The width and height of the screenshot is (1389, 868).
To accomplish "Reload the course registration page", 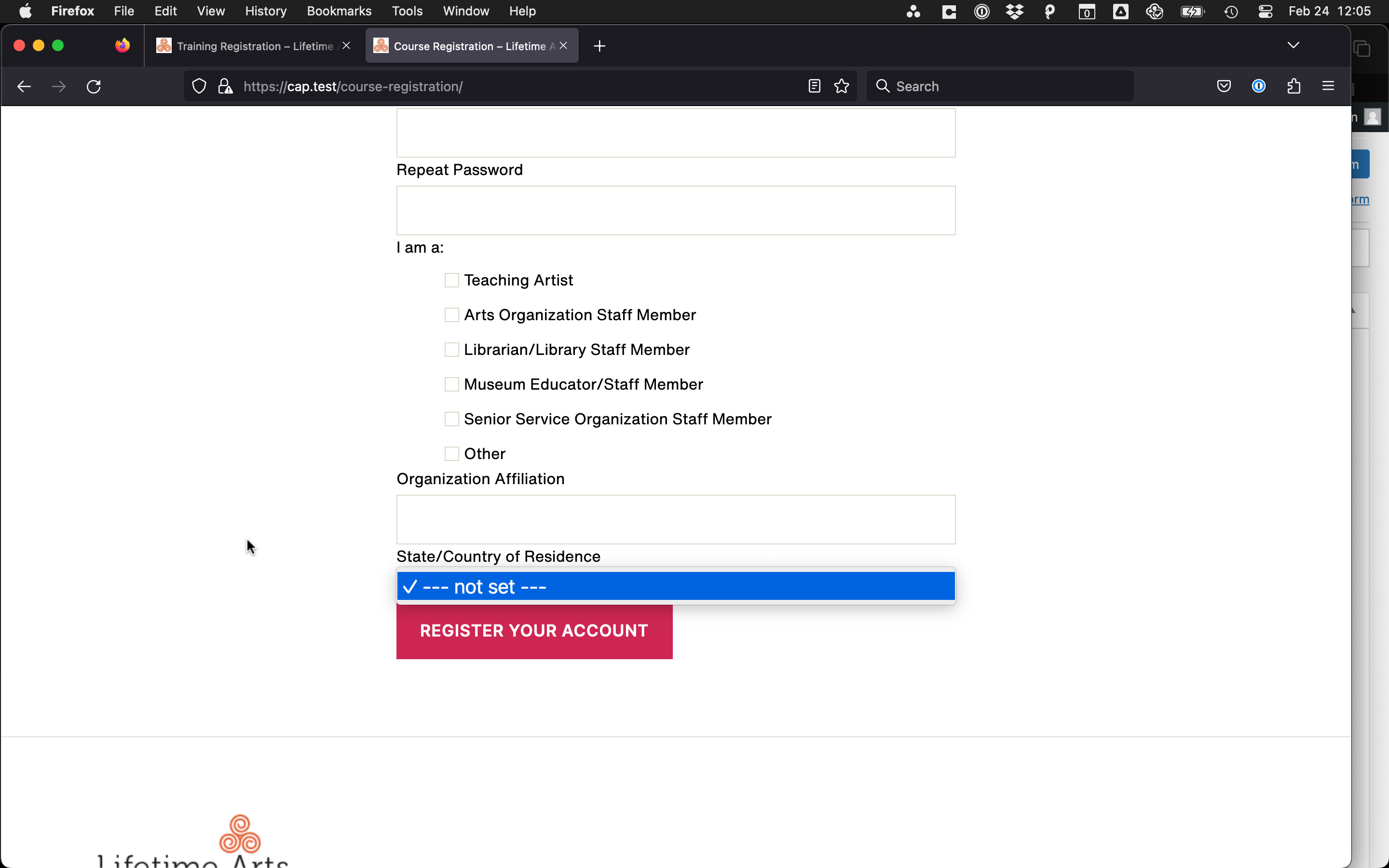I will point(94,87).
